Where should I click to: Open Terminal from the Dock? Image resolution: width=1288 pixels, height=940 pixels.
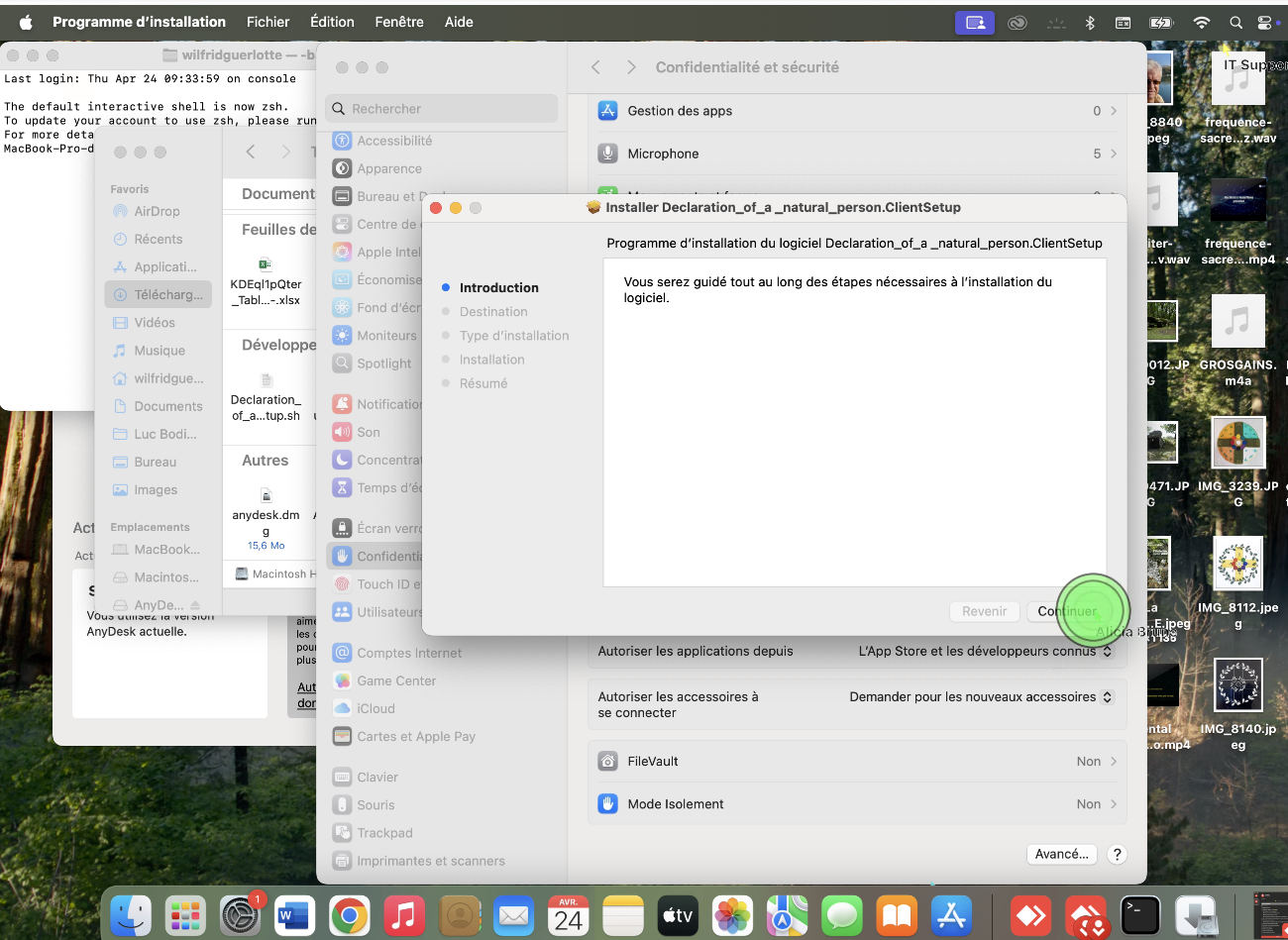(x=1139, y=915)
